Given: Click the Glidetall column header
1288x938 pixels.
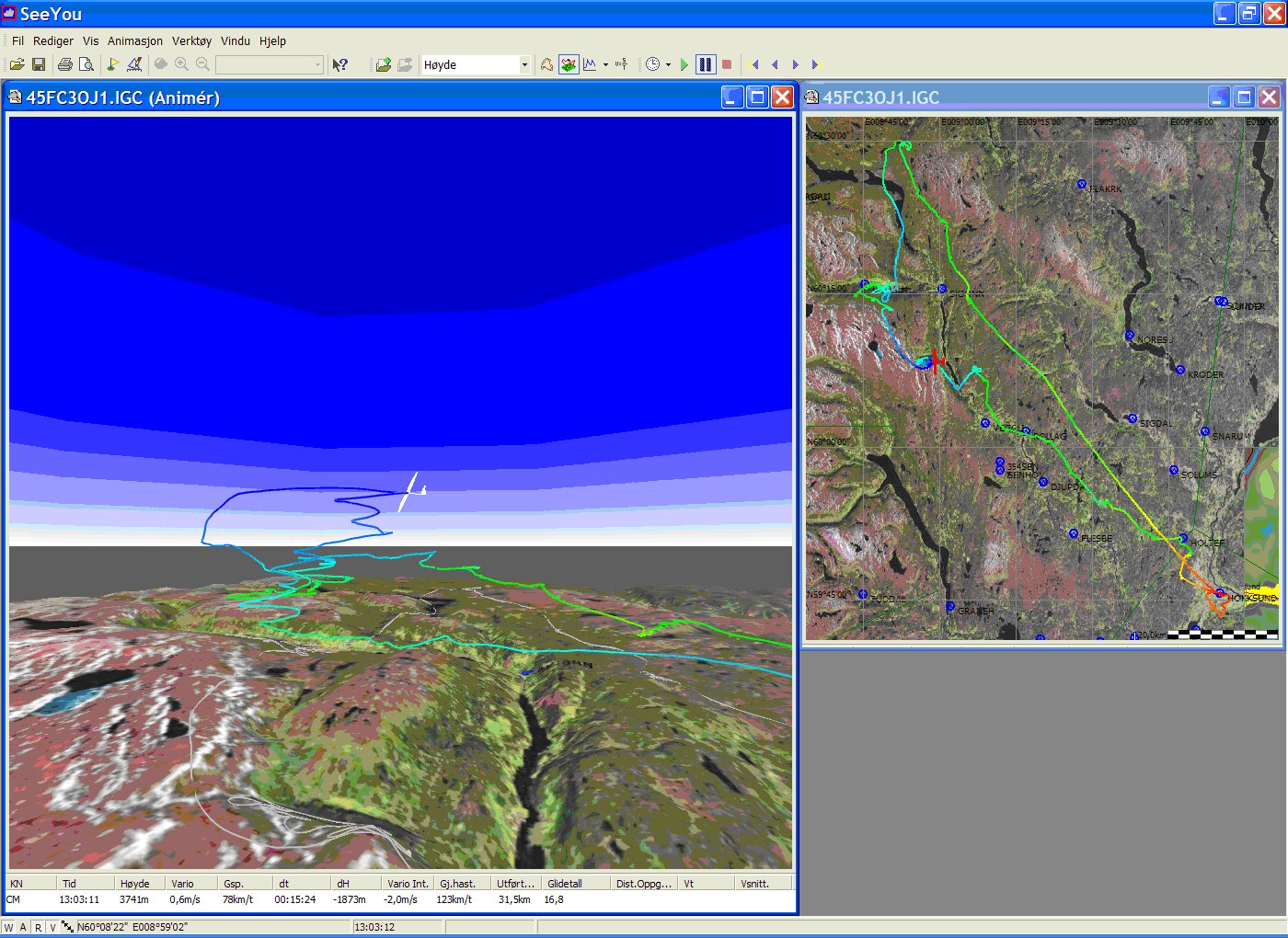Looking at the screenshot, I should coord(565,883).
